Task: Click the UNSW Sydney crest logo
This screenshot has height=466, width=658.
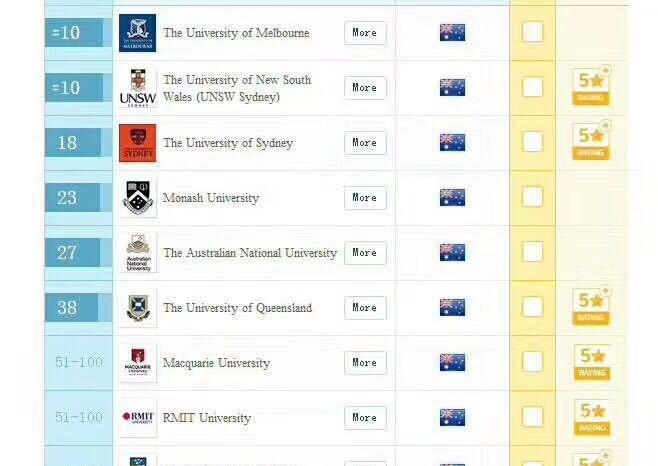Action: point(137,88)
